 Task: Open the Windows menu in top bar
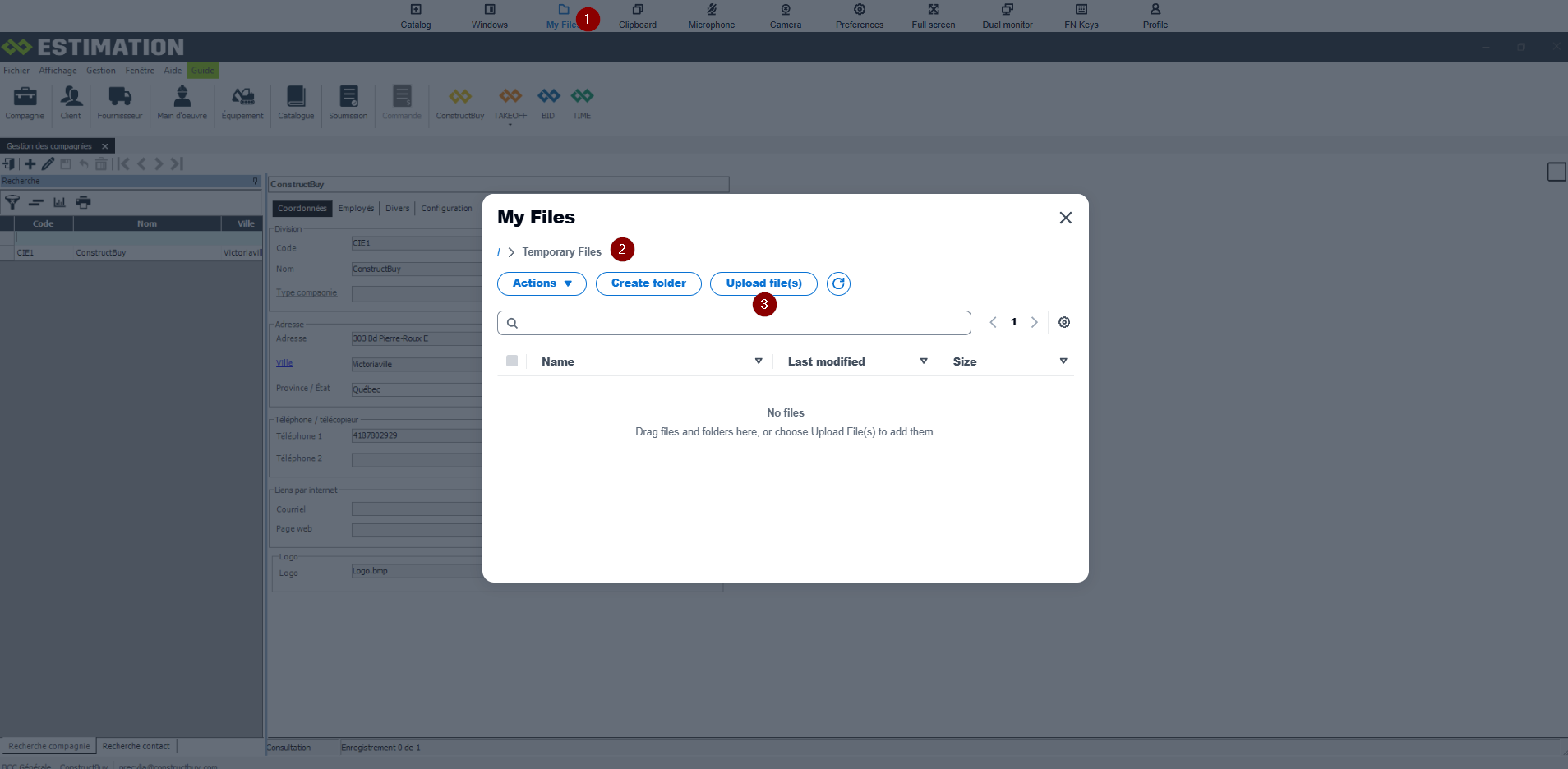(x=490, y=16)
